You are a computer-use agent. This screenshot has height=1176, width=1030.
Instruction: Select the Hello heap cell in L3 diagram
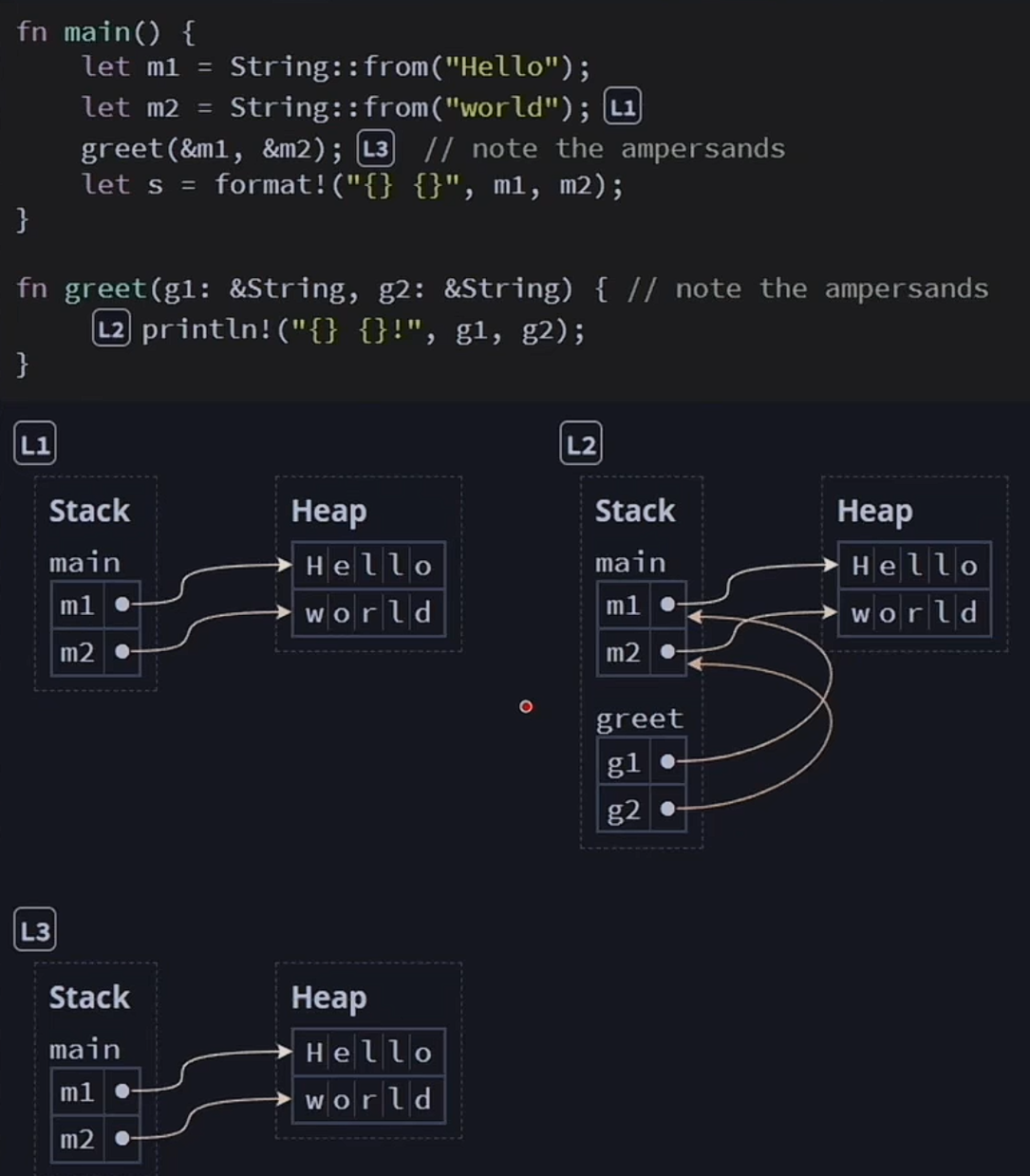click(368, 1052)
